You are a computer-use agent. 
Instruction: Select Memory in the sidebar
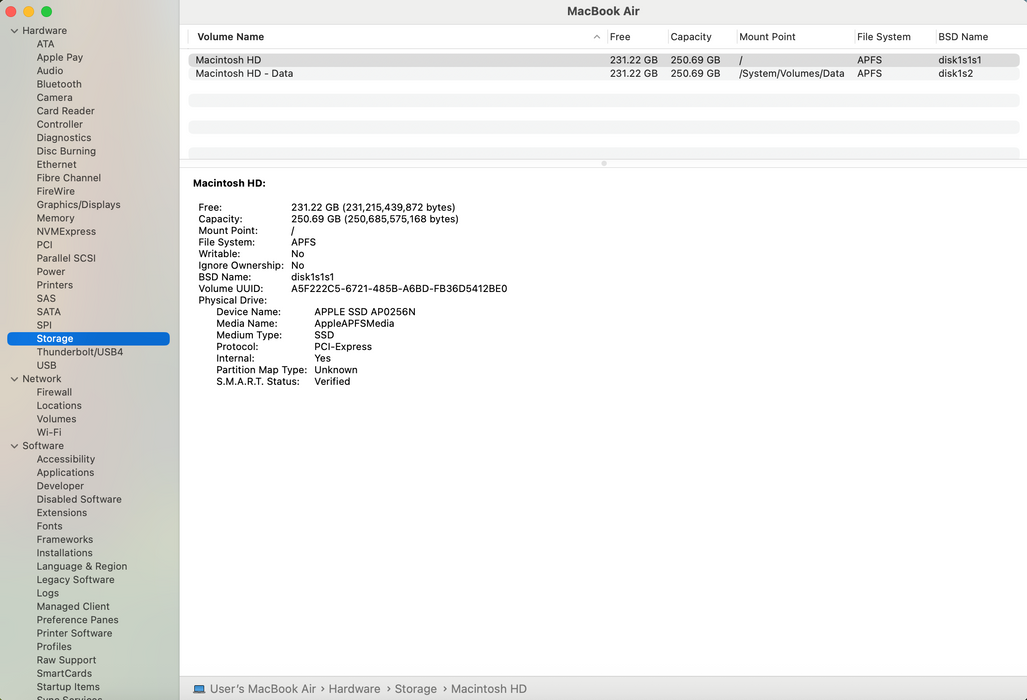tap(55, 219)
